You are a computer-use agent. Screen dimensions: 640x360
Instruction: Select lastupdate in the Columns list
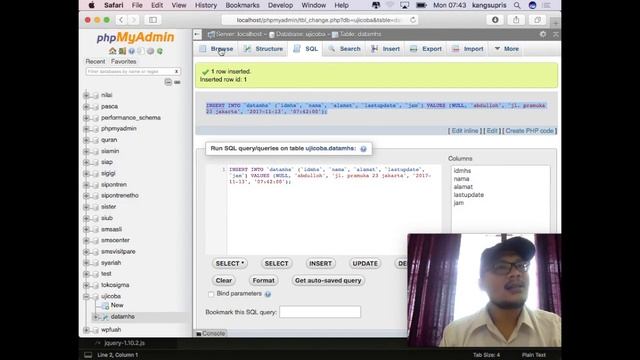[469, 195]
